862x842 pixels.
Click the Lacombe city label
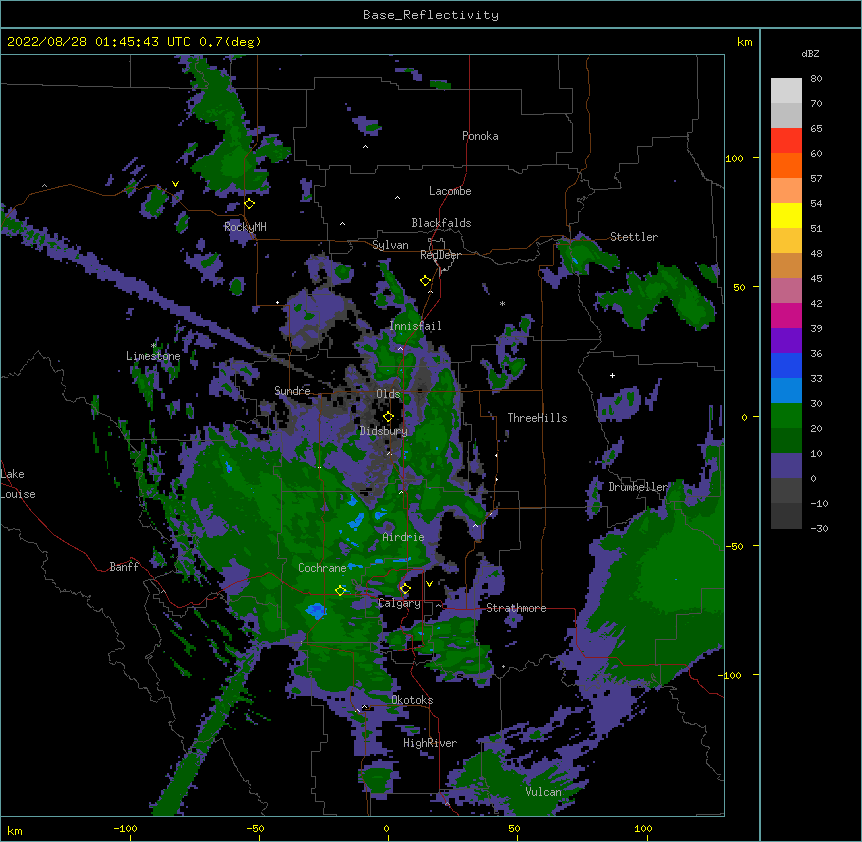click(x=450, y=191)
